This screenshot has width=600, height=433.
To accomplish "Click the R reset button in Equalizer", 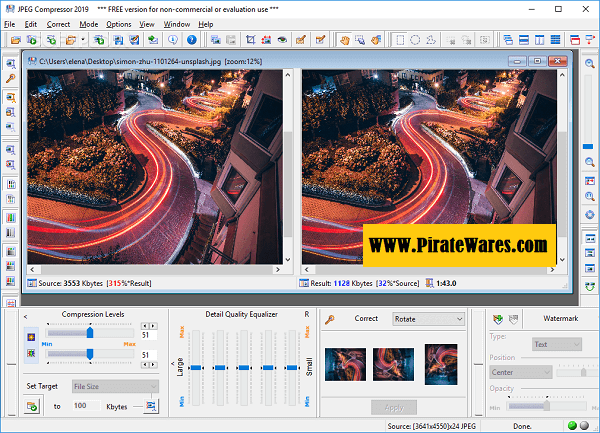I will [307, 314].
